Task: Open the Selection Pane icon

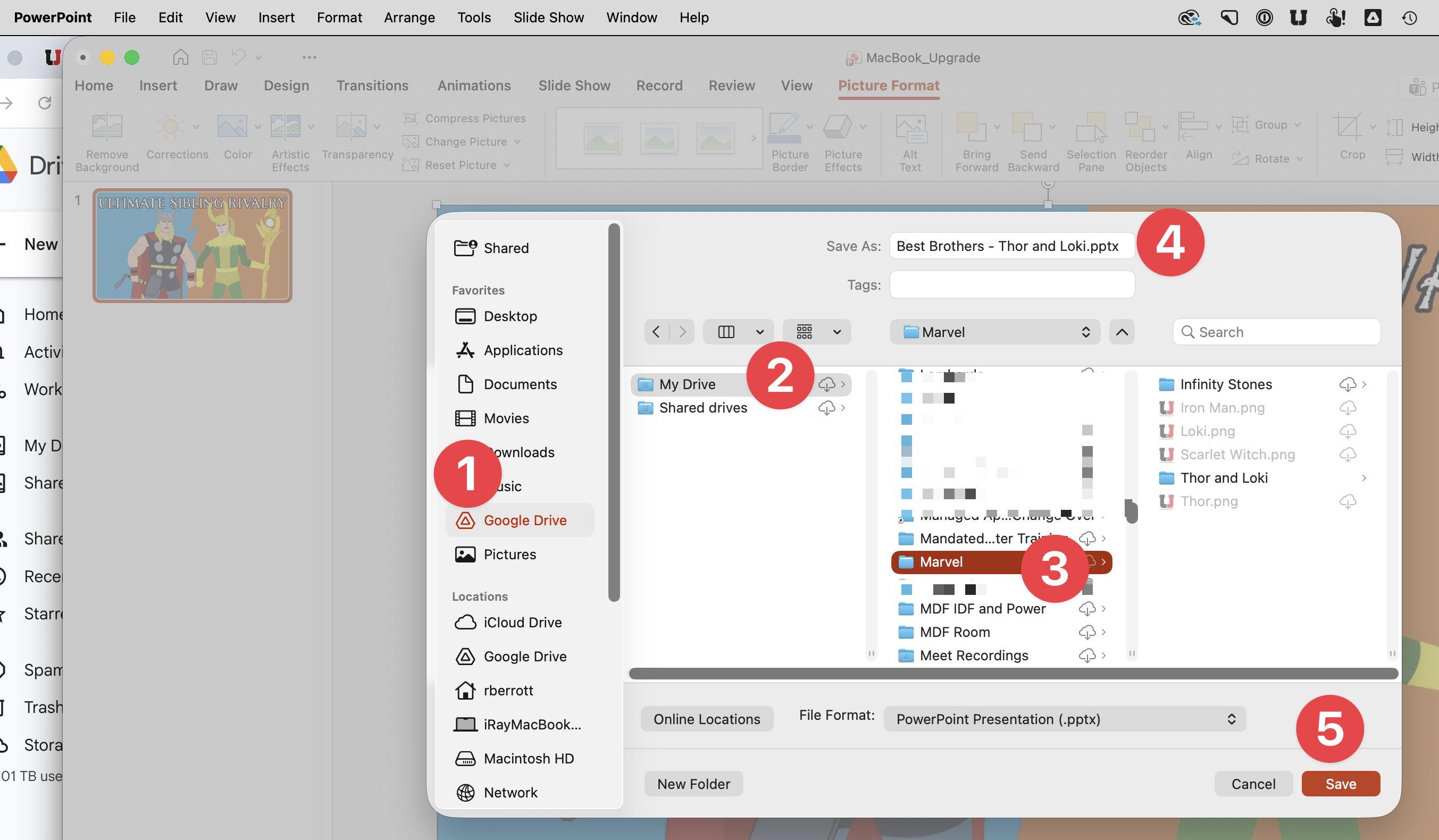Action: point(1091,129)
